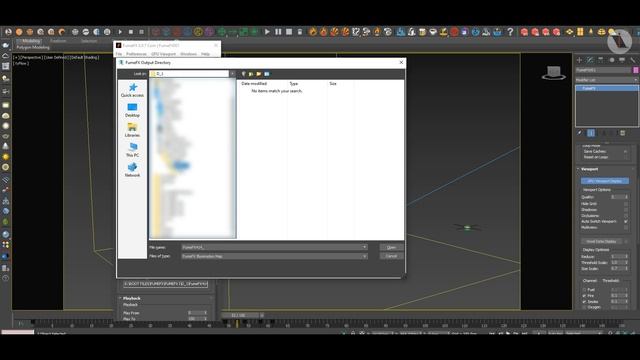The image size is (640, 360).
Task: Create a new folder in the dialog
Action: 259,74
